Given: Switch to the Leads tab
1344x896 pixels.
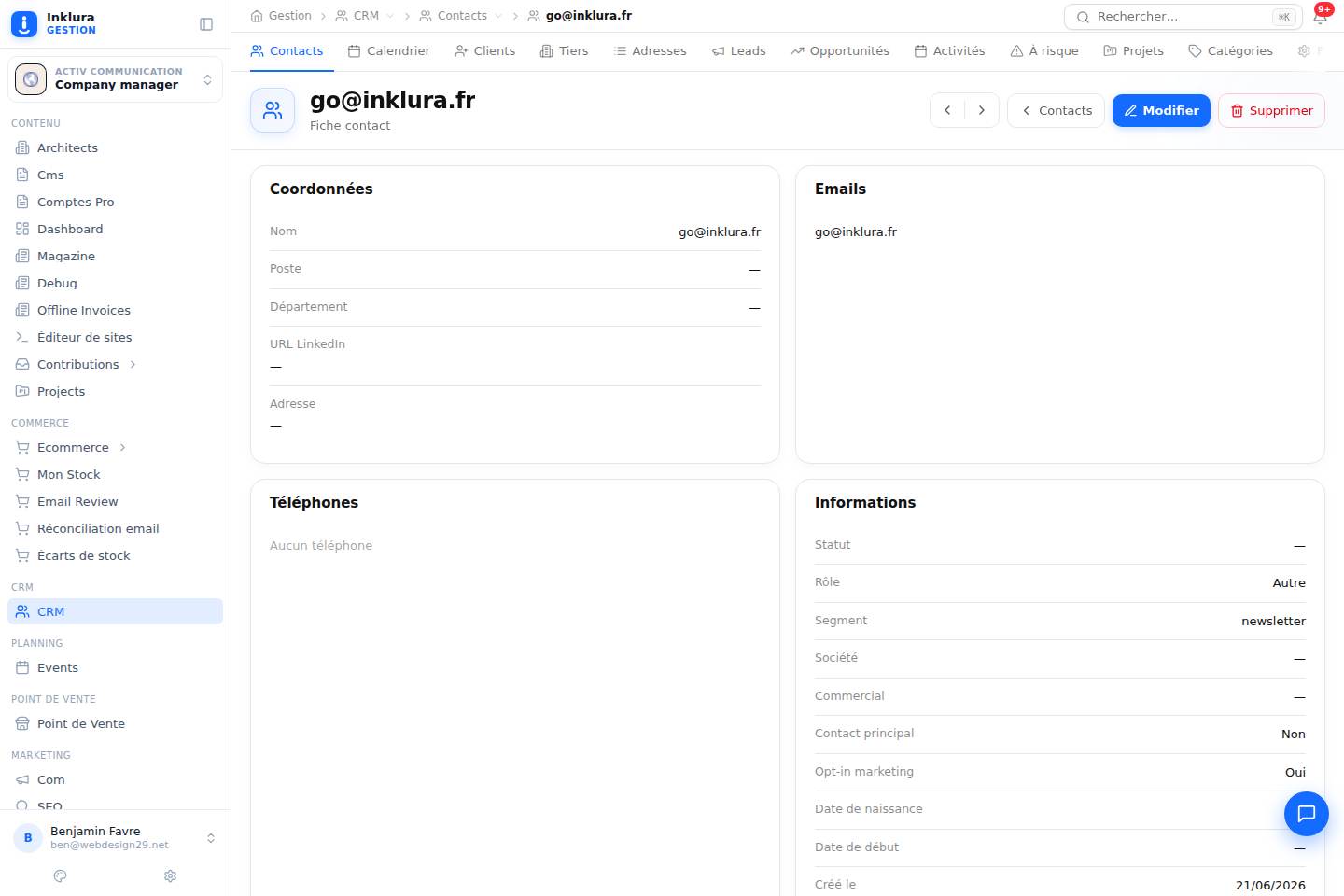Looking at the screenshot, I should click(x=738, y=51).
